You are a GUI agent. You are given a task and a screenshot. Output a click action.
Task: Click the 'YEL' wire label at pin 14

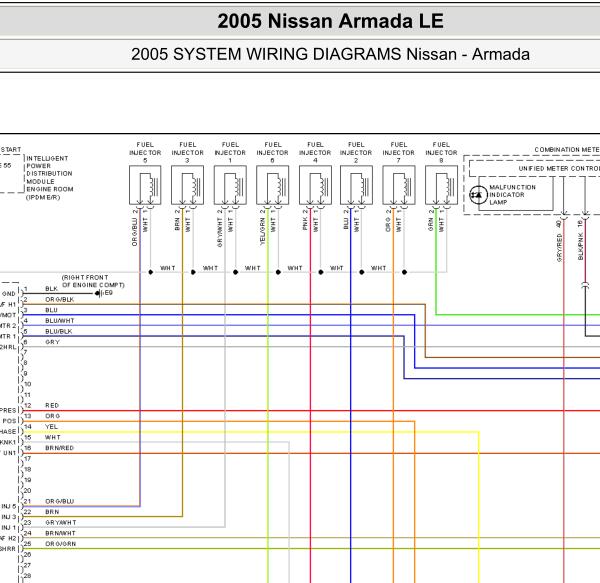pos(51,427)
